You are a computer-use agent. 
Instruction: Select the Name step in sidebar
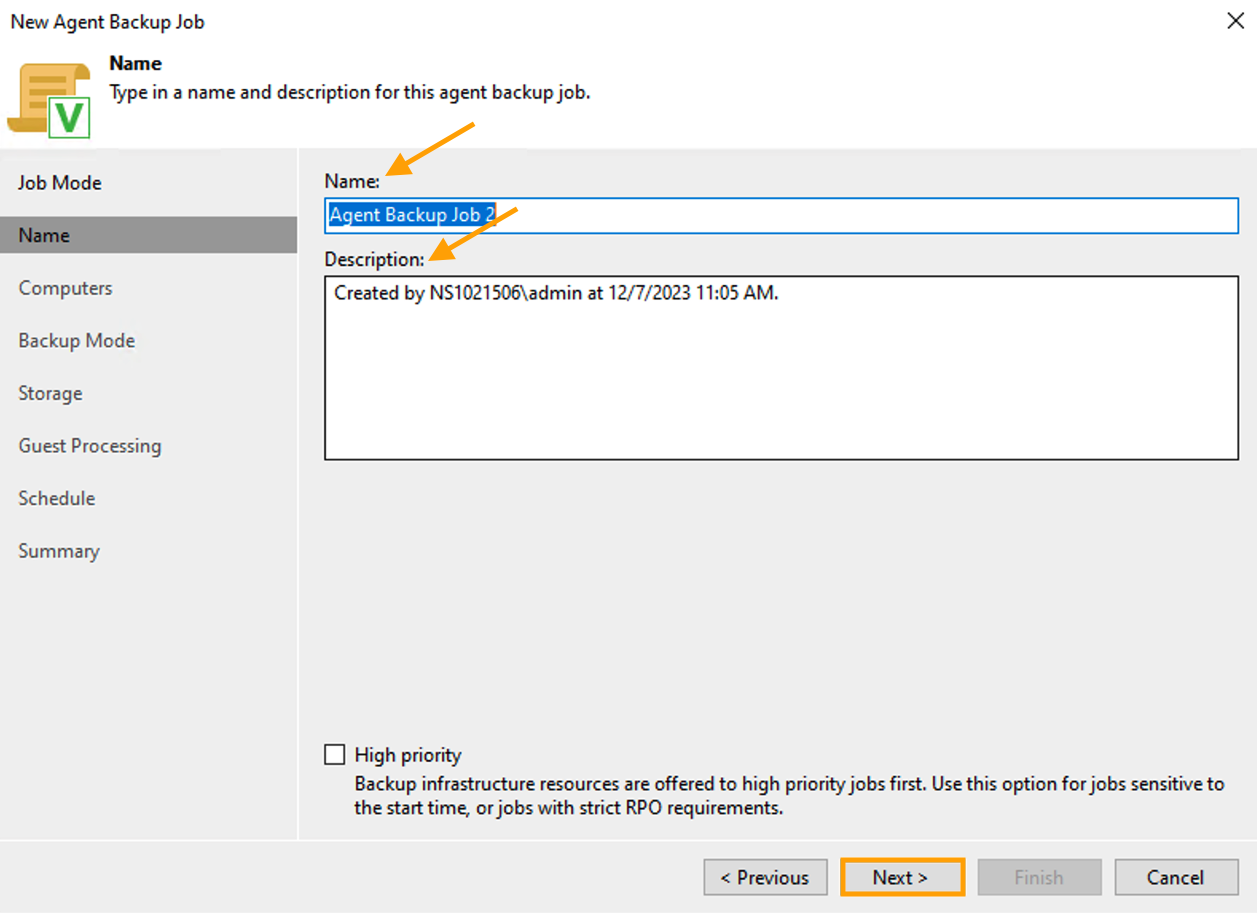coord(44,236)
